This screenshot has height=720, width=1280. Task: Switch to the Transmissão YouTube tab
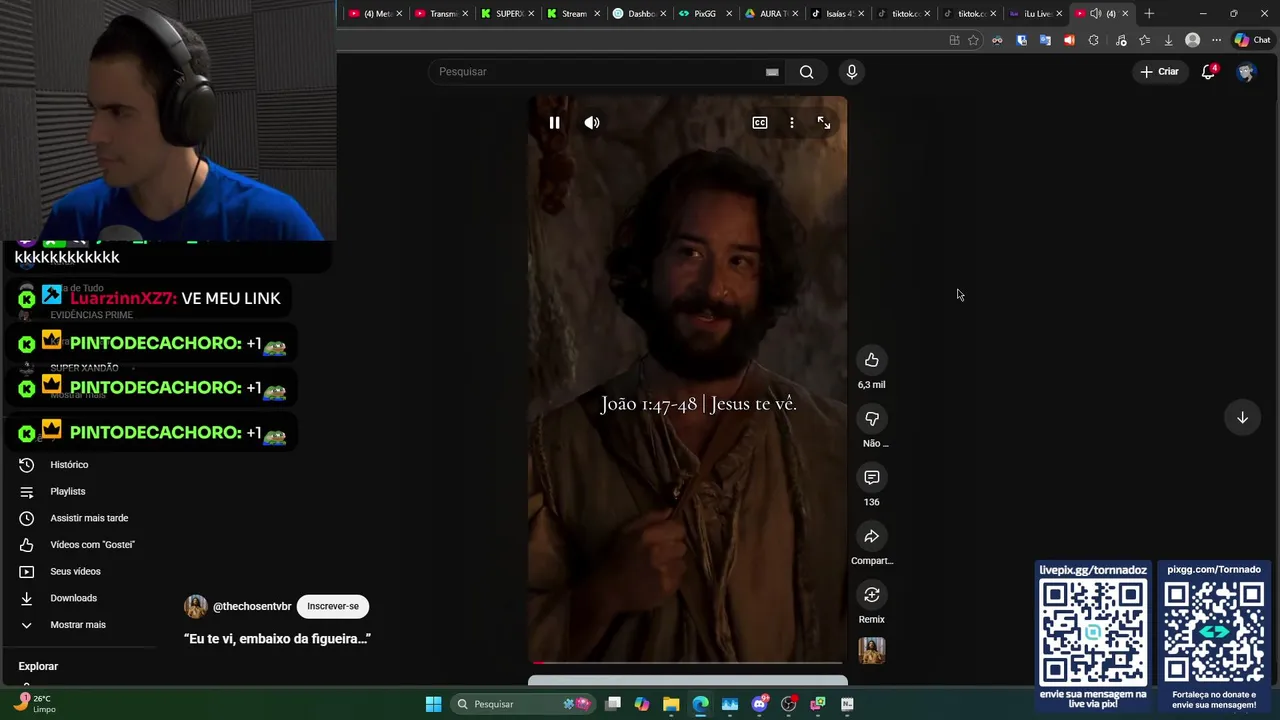(441, 13)
